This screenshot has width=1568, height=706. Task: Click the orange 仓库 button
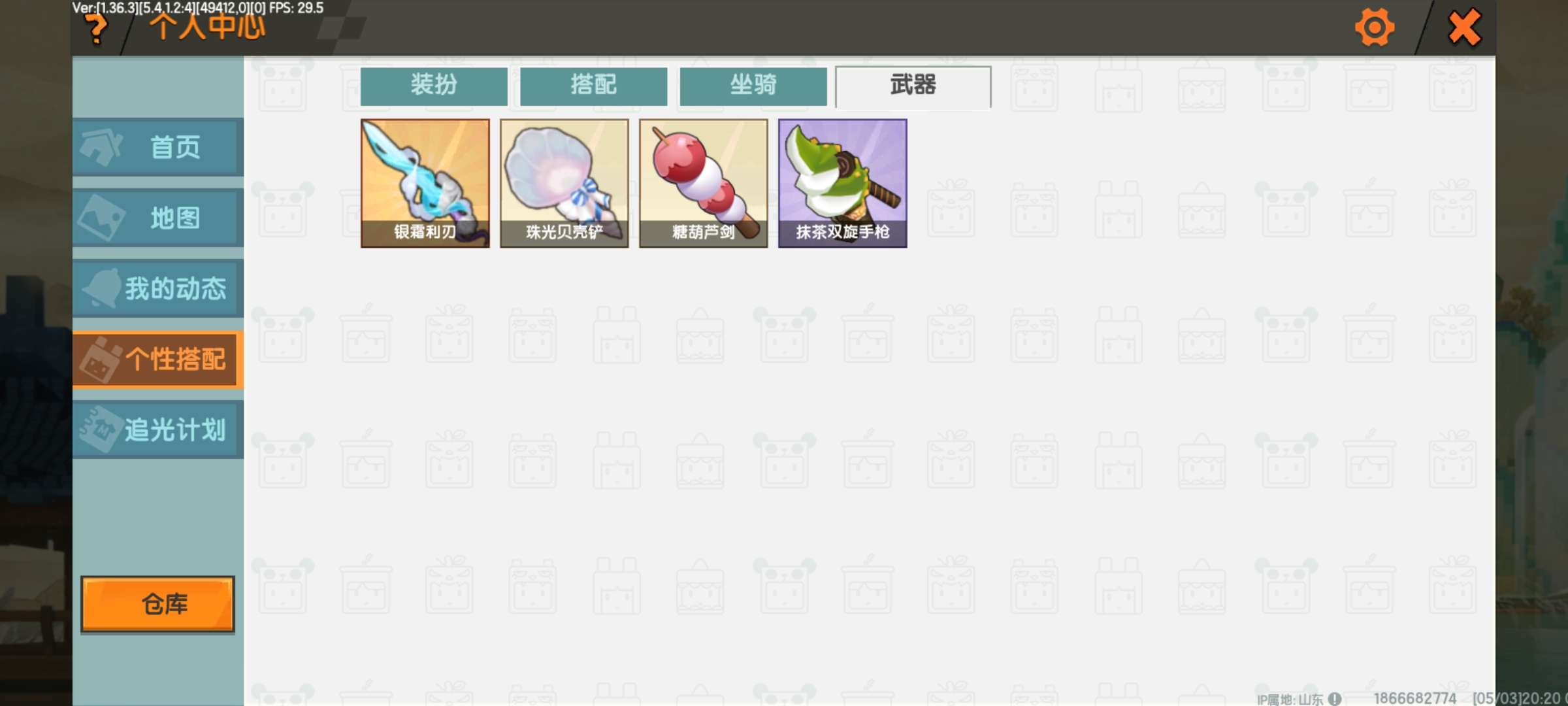coord(157,605)
